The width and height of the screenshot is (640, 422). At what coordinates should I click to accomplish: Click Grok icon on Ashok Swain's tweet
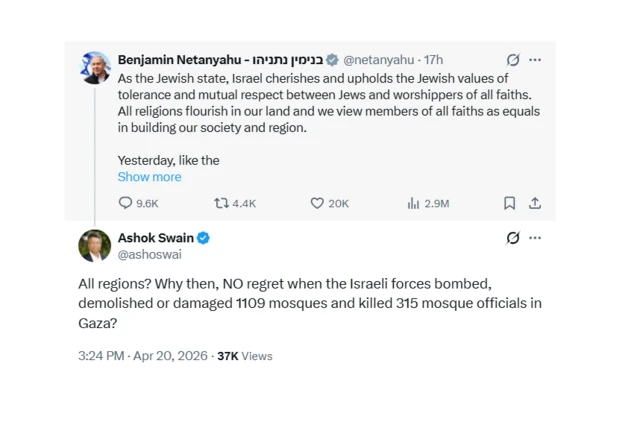[513, 238]
